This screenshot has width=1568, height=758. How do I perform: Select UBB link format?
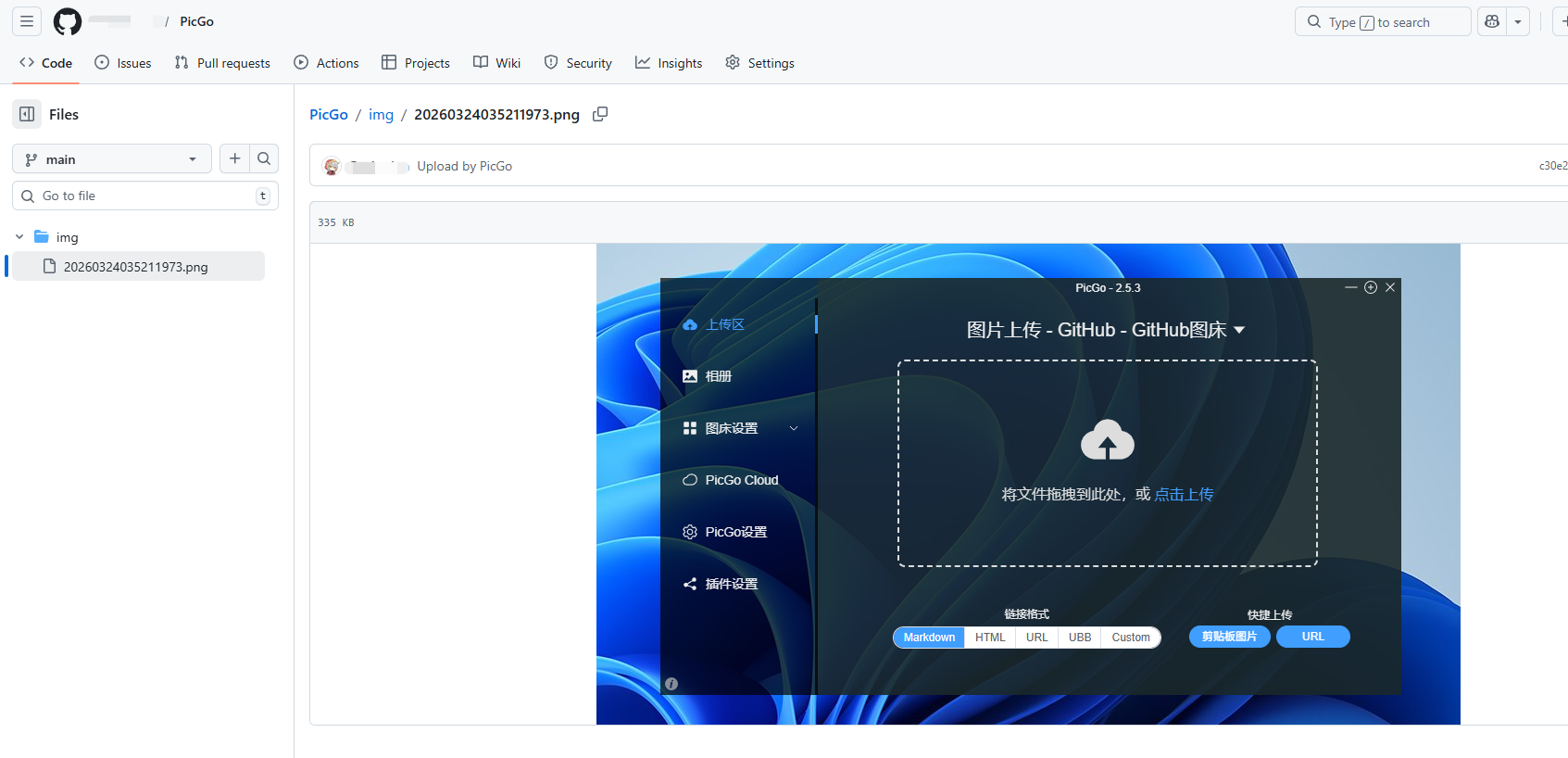[x=1080, y=638]
